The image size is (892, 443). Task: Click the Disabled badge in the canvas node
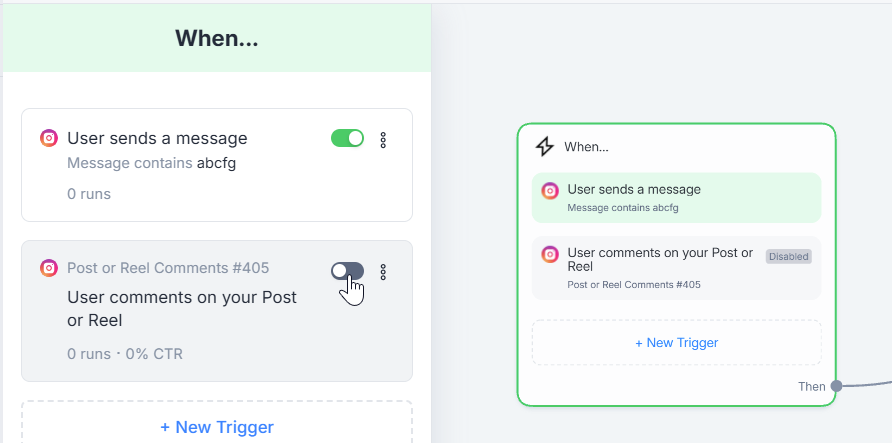pyautogui.click(x=788, y=256)
